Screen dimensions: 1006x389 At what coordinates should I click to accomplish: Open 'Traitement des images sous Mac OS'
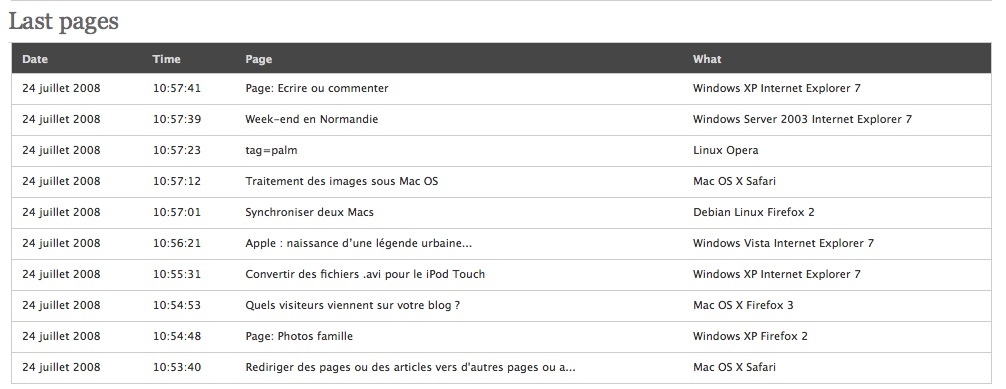[x=341, y=182]
